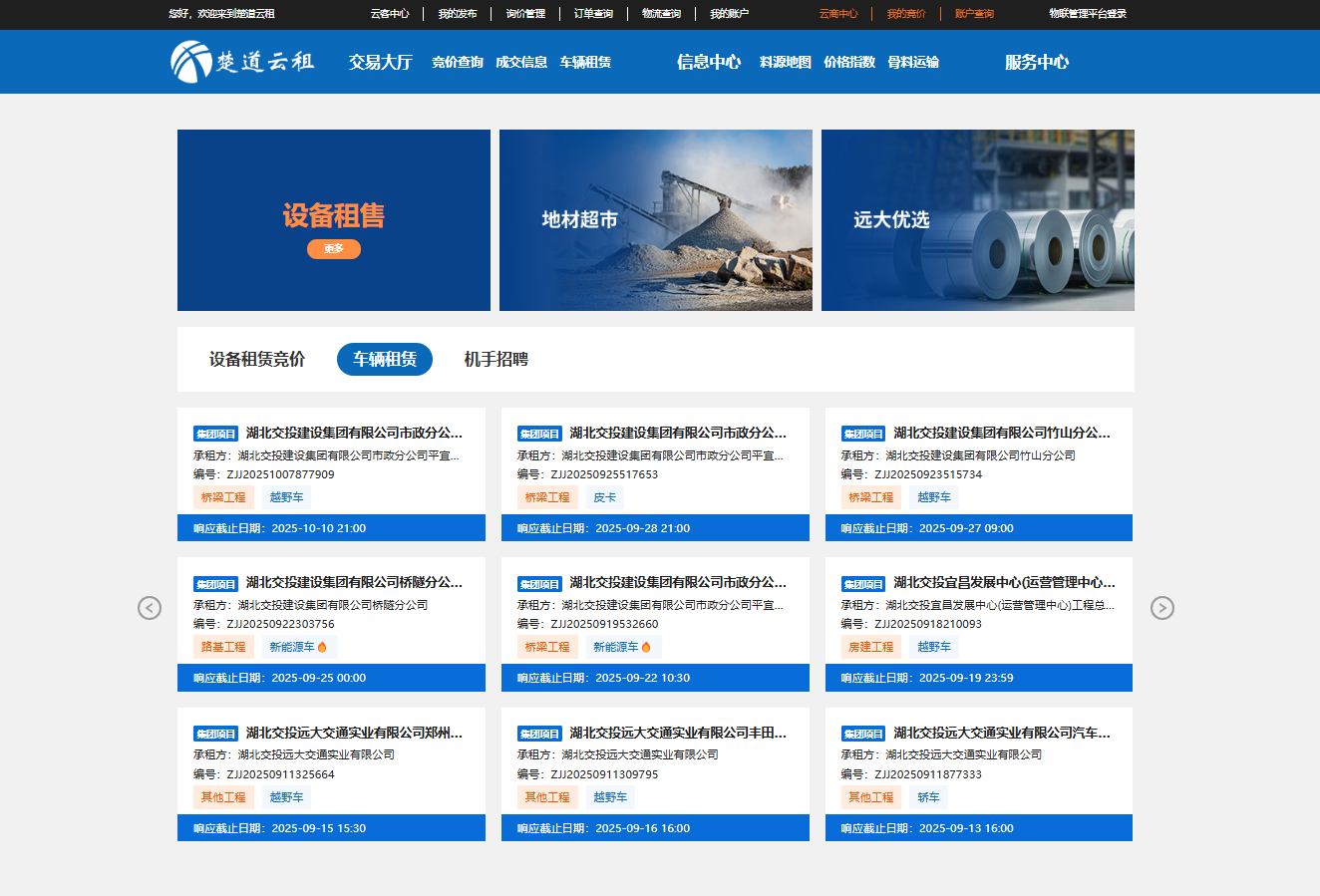
Task: Click 越野车 tag on 竹山分公司 card
Action: [x=934, y=497]
